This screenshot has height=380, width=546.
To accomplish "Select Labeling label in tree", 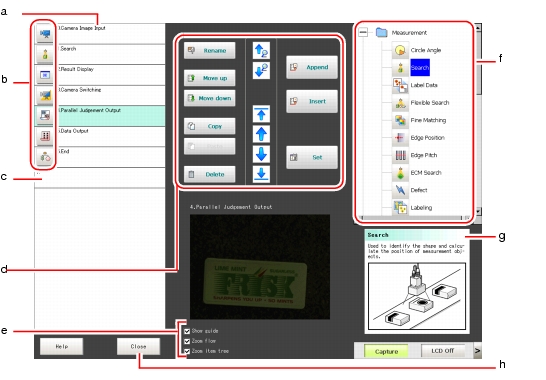I will point(421,208).
